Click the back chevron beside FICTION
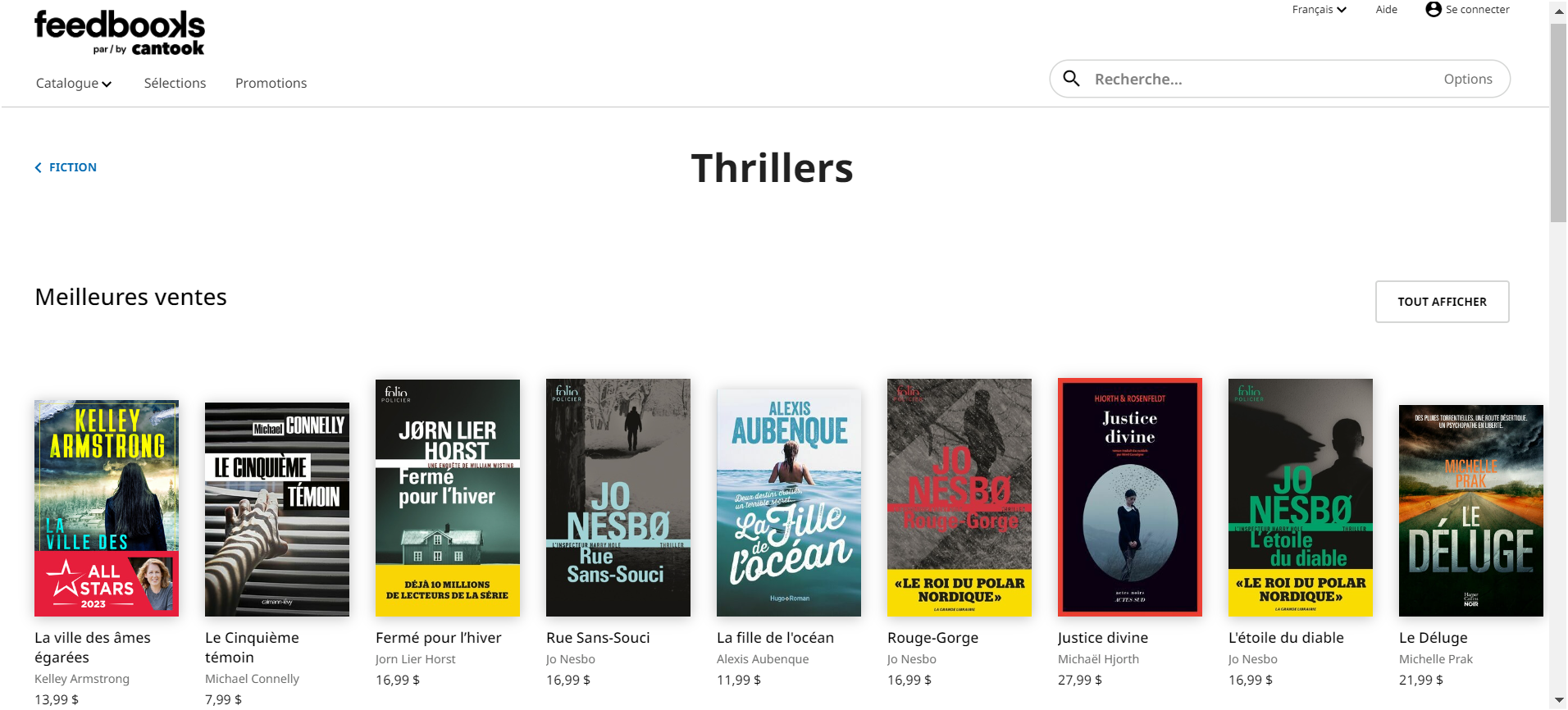1568x710 pixels. tap(38, 167)
